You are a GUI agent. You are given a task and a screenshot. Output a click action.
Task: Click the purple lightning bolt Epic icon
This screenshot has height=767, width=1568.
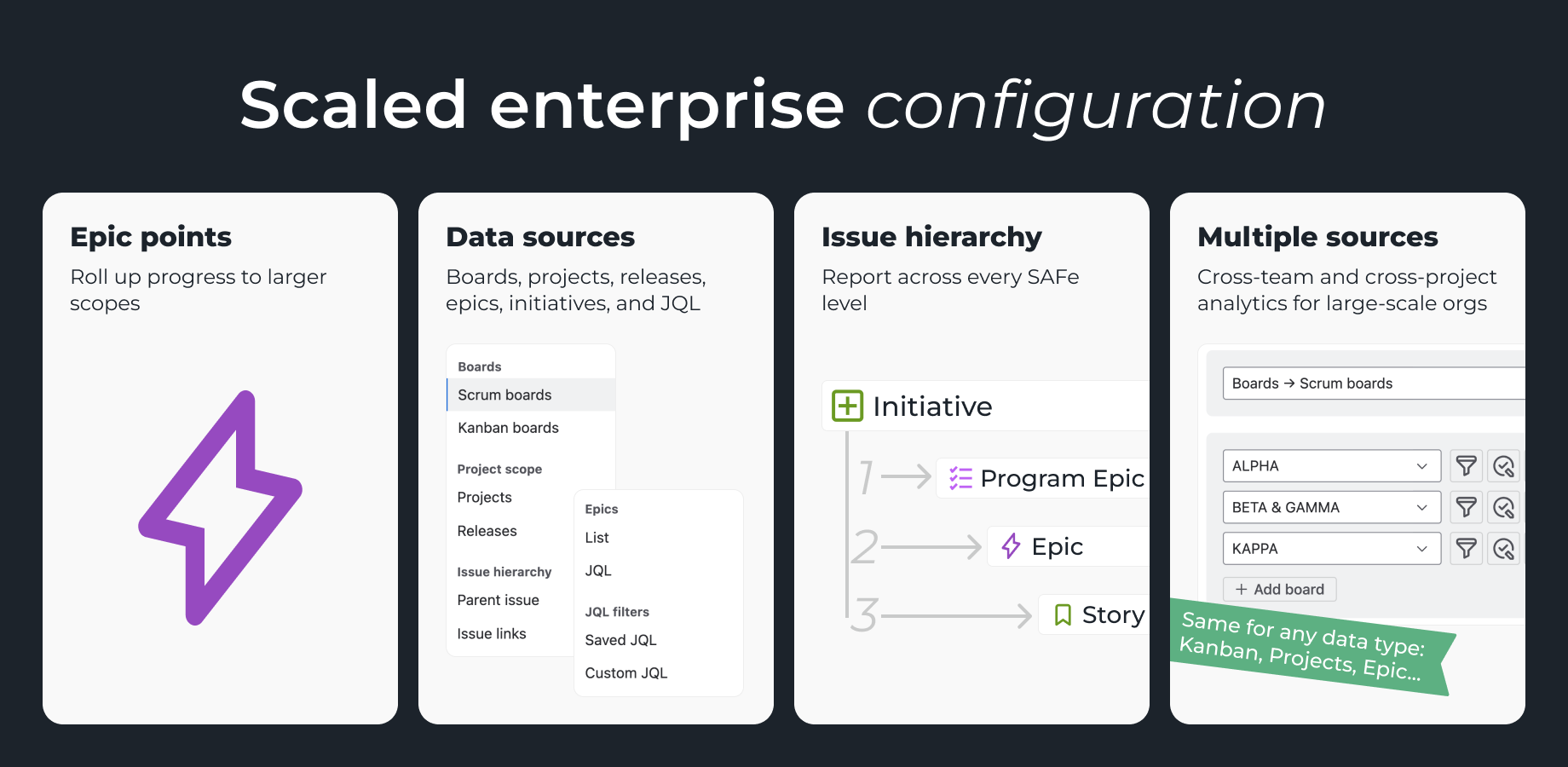point(1011,546)
